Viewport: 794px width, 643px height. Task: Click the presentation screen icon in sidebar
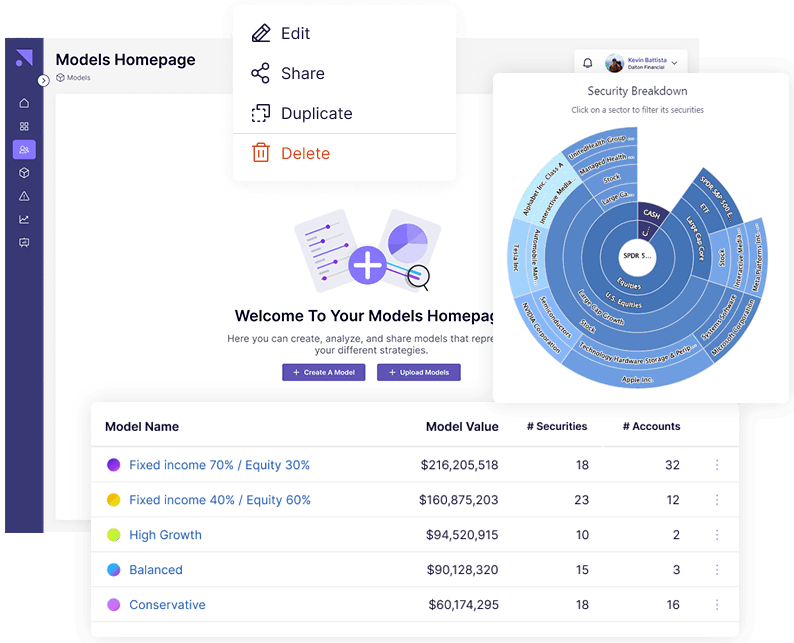pos(24,242)
